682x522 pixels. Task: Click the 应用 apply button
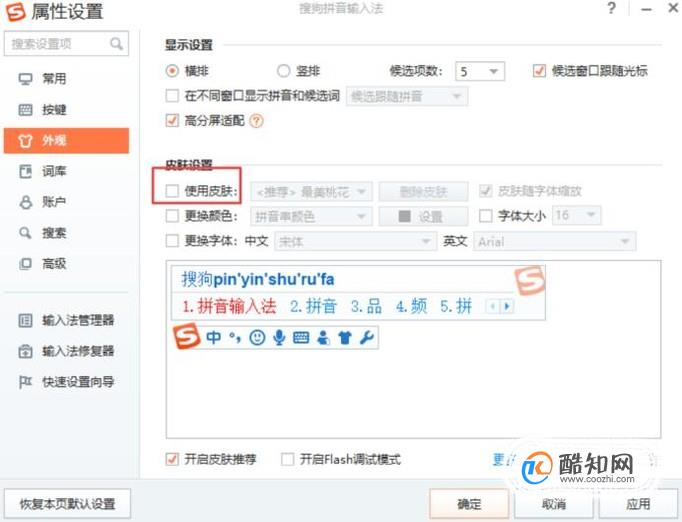[x=638, y=504]
